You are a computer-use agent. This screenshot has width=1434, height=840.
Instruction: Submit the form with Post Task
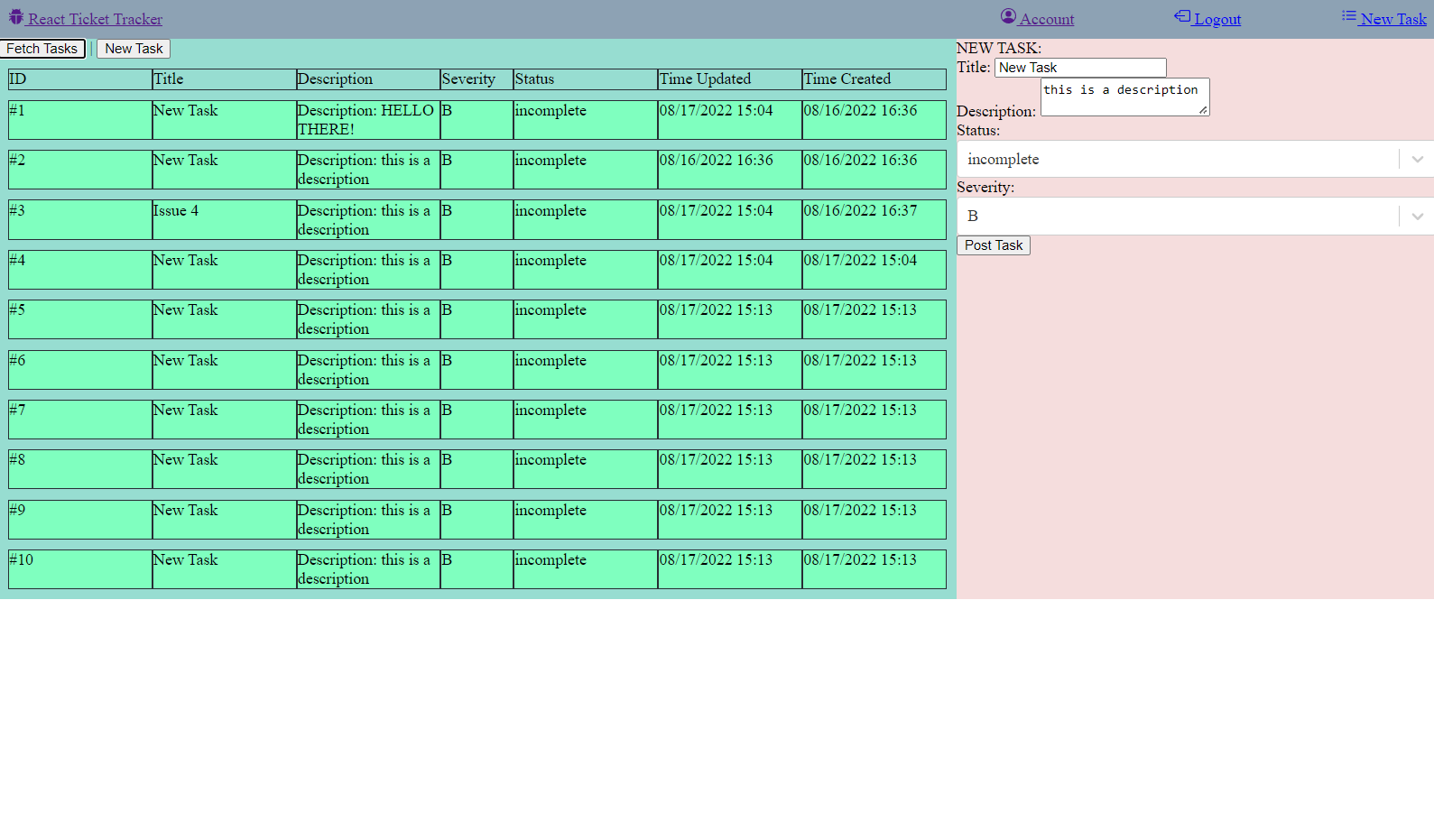click(x=993, y=245)
